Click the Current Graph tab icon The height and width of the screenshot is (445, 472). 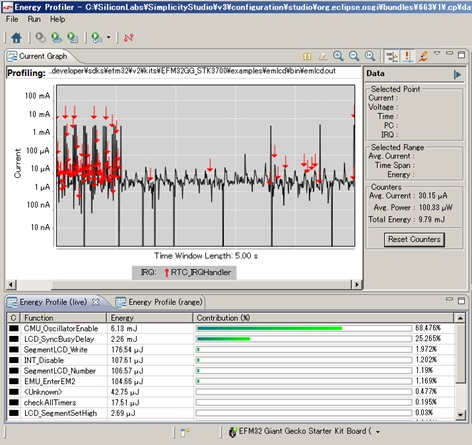12,56
